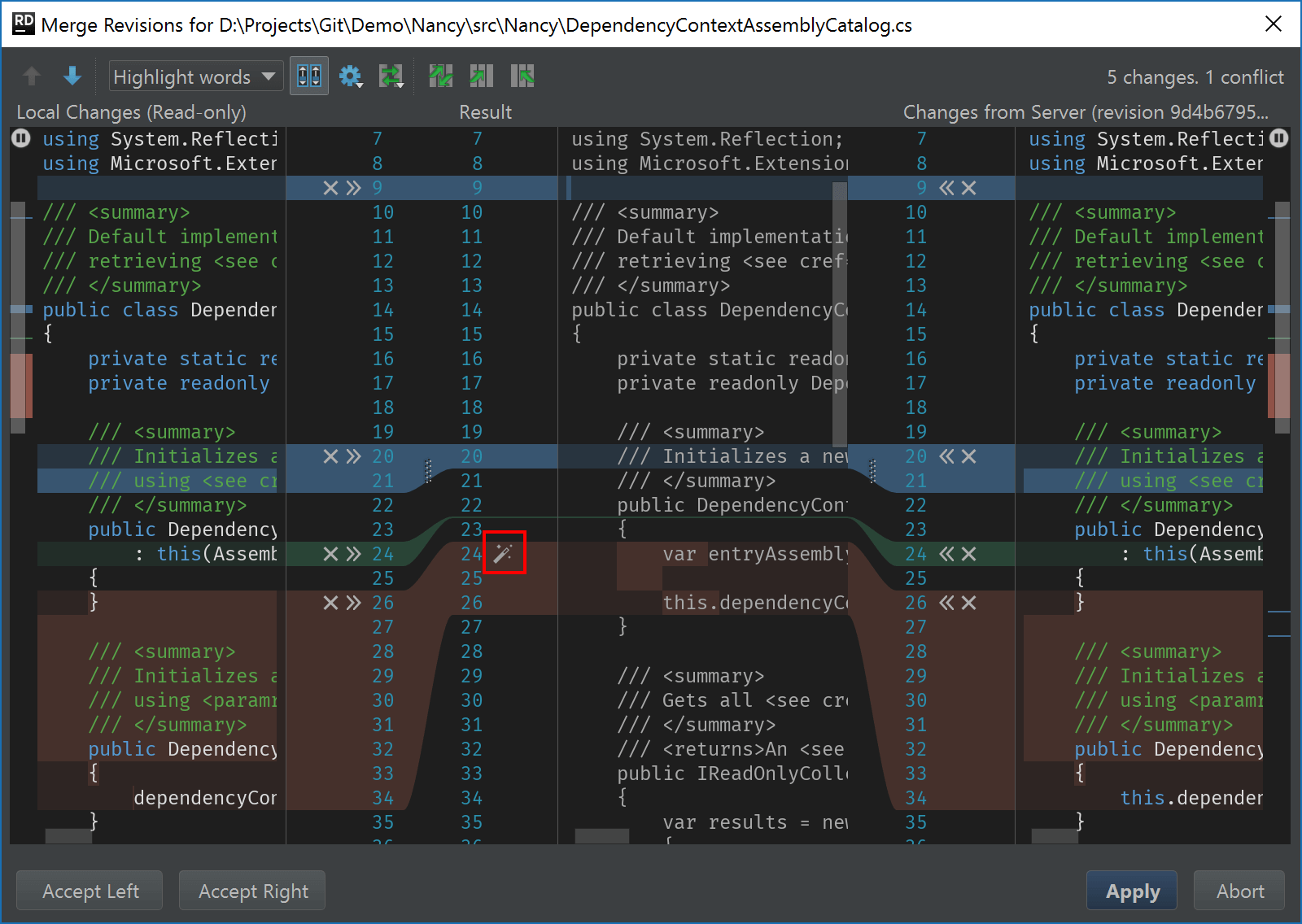Click the swap changes icon with green arrows
This screenshot has height=924, width=1302.
(391, 76)
